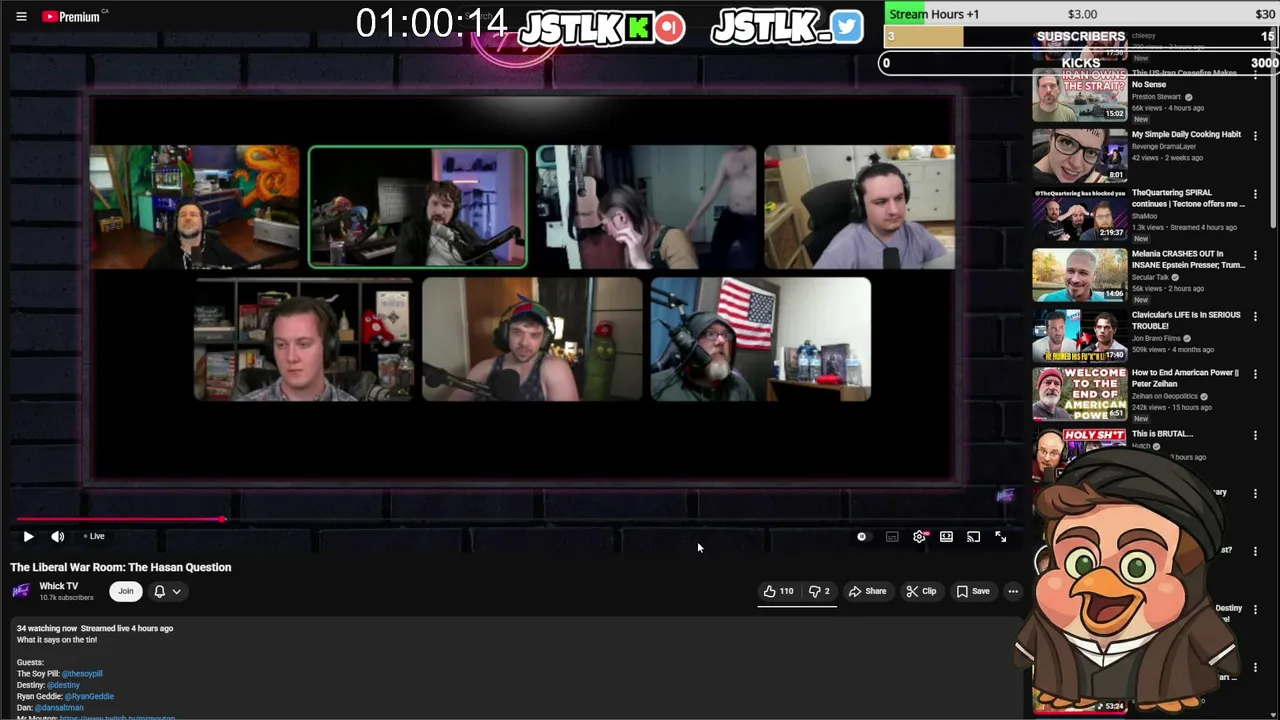
Task: Toggle subtitles closed captions button
Action: pos(892,537)
